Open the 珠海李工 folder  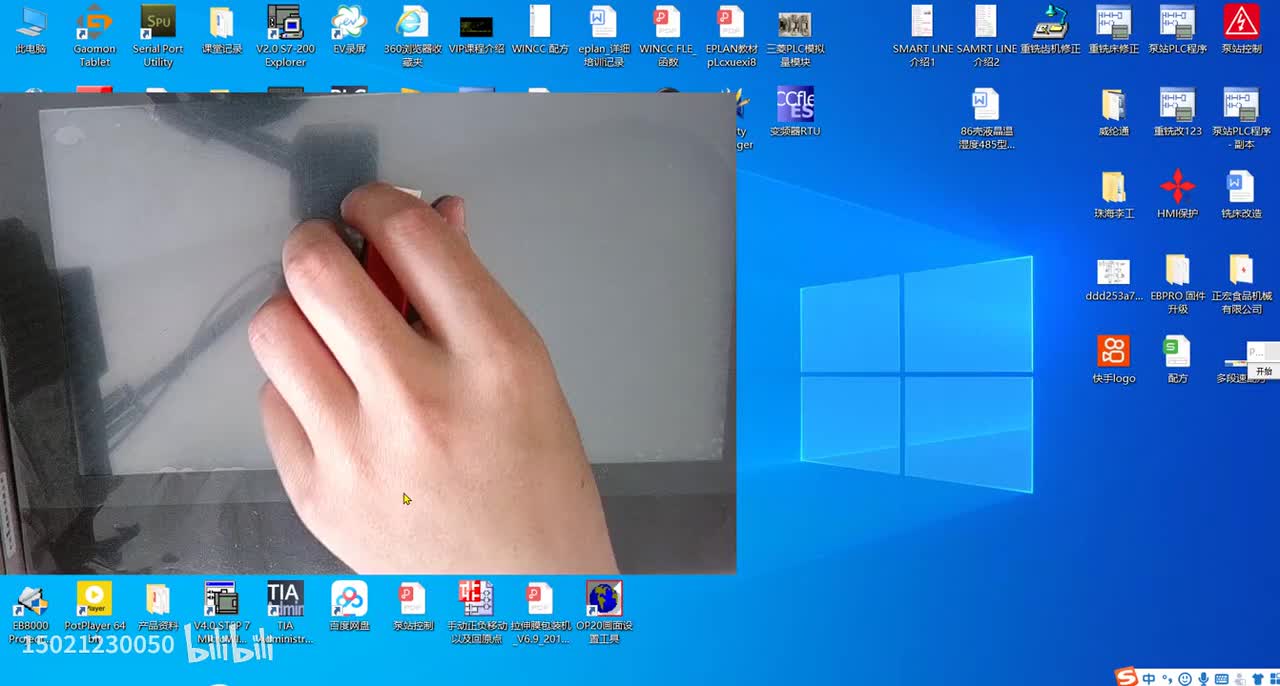[1114, 195]
